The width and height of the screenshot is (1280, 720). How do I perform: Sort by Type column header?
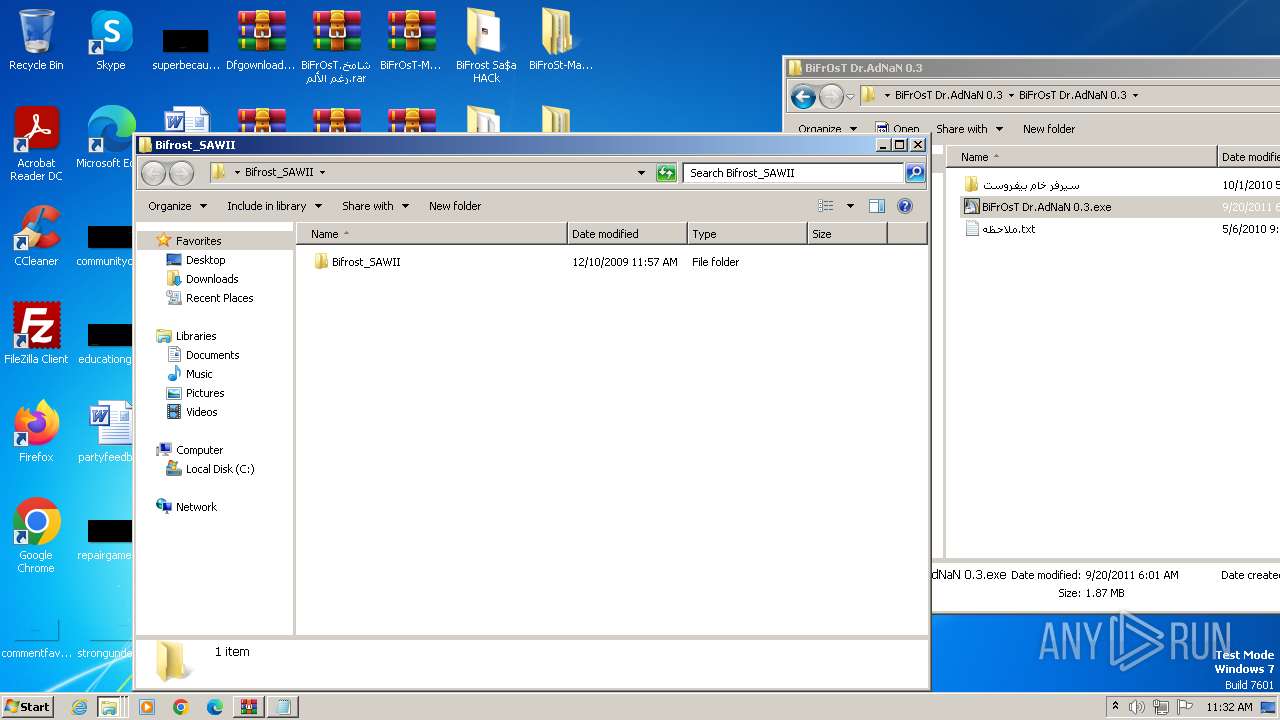[747, 234]
